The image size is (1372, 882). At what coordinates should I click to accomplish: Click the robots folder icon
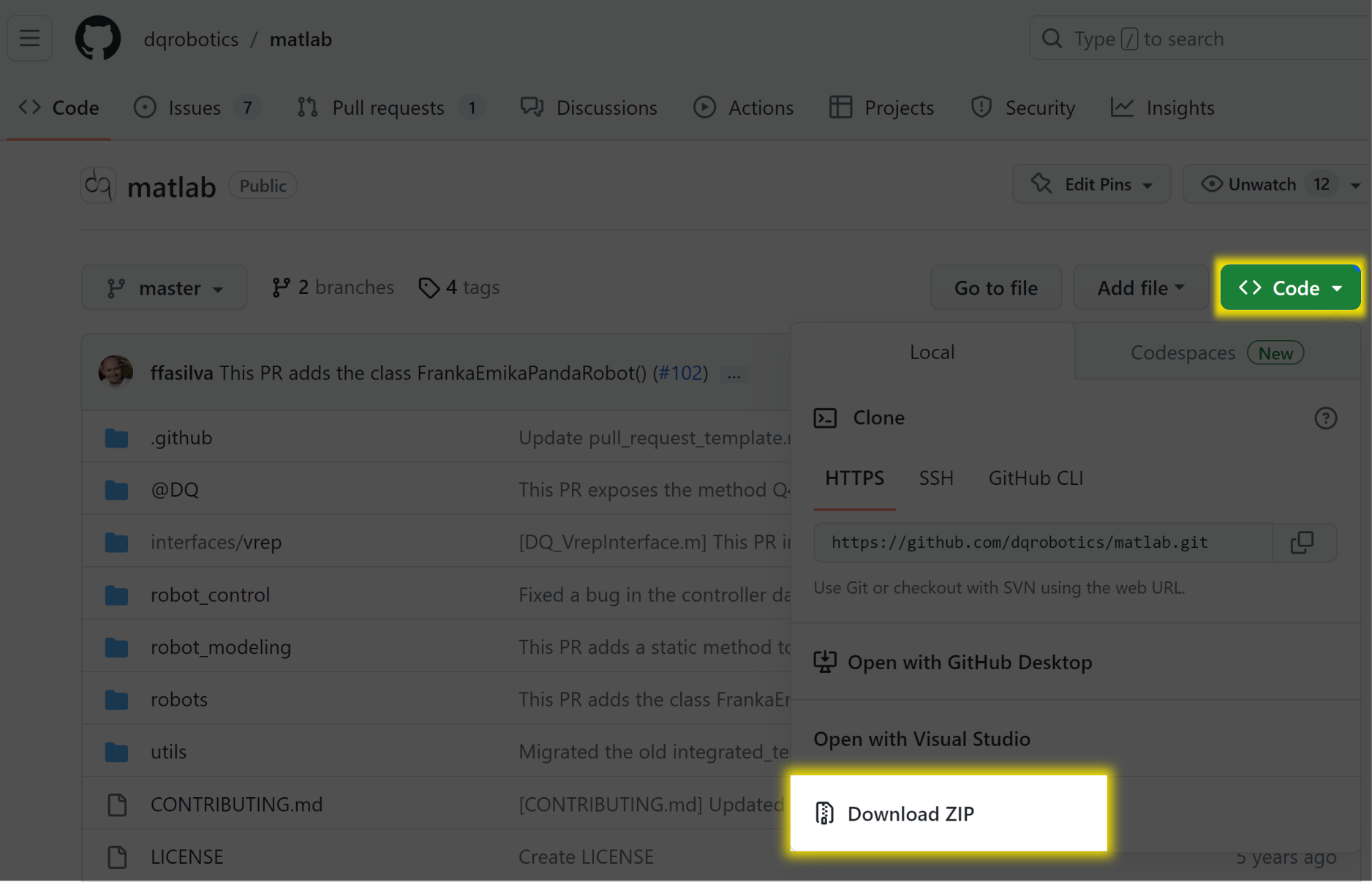116,700
